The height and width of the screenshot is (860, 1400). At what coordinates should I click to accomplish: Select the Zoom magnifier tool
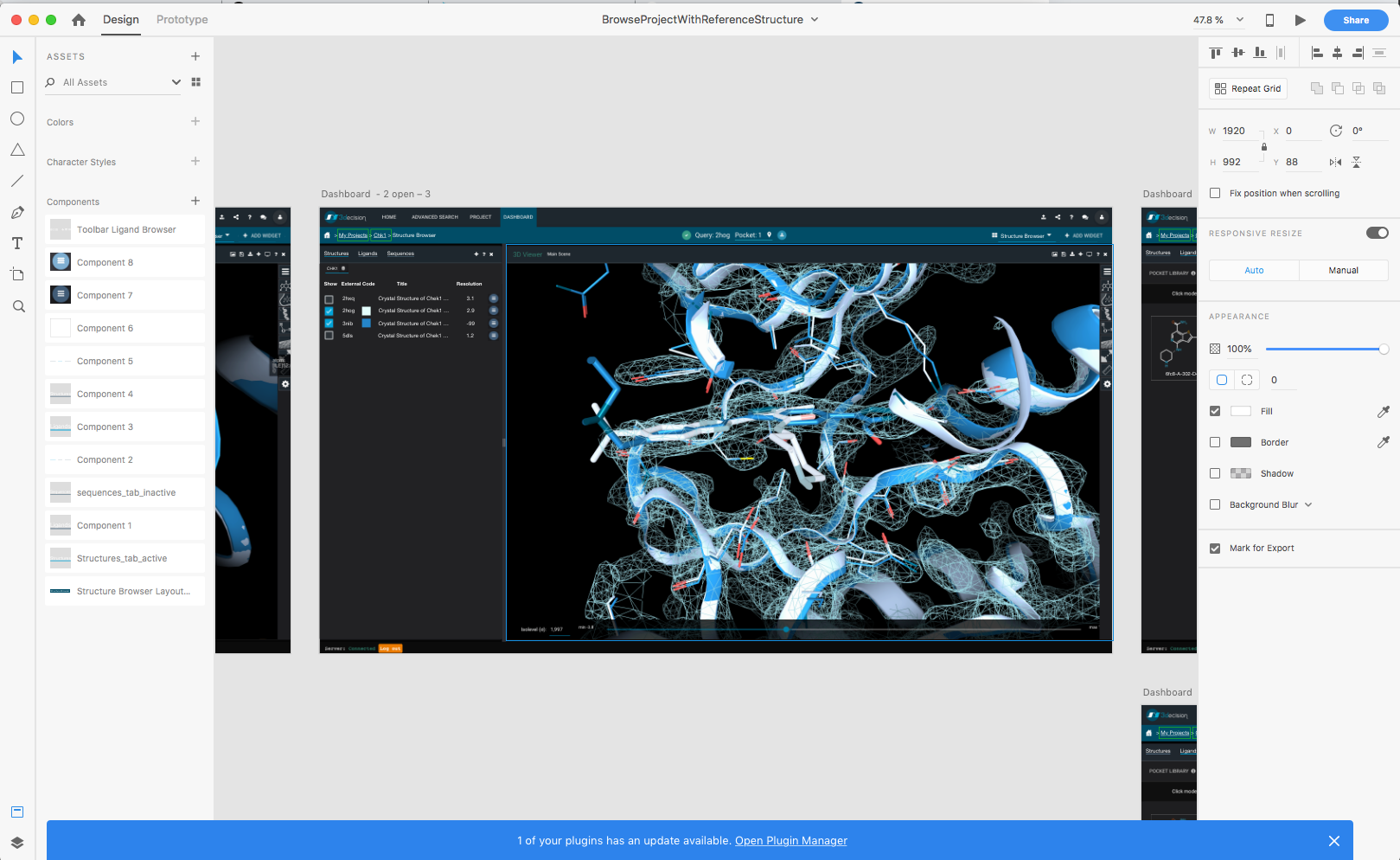pos(18,306)
